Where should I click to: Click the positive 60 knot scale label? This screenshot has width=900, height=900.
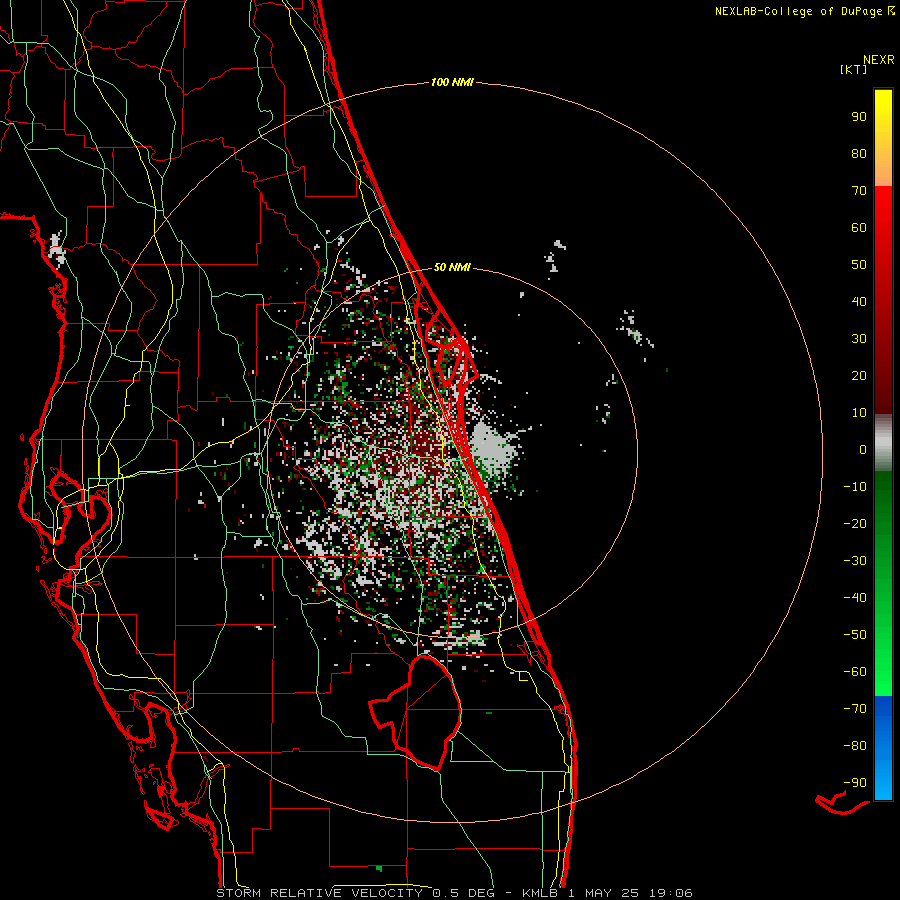click(x=859, y=228)
